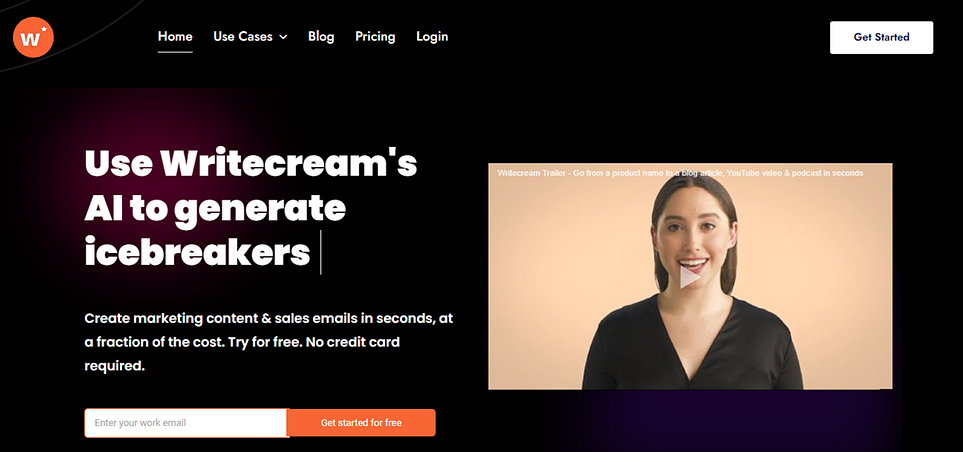963x452 pixels.
Task: Click the text cursor bar after 'icebreakers'
Action: [321, 252]
